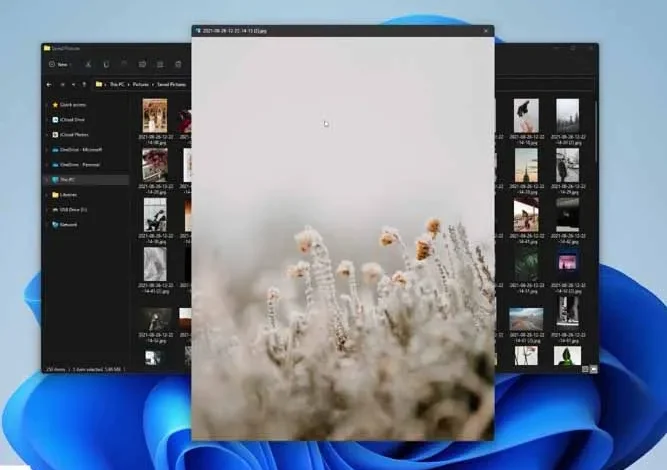Expand chevron between This PC and Pictures

[128, 85]
